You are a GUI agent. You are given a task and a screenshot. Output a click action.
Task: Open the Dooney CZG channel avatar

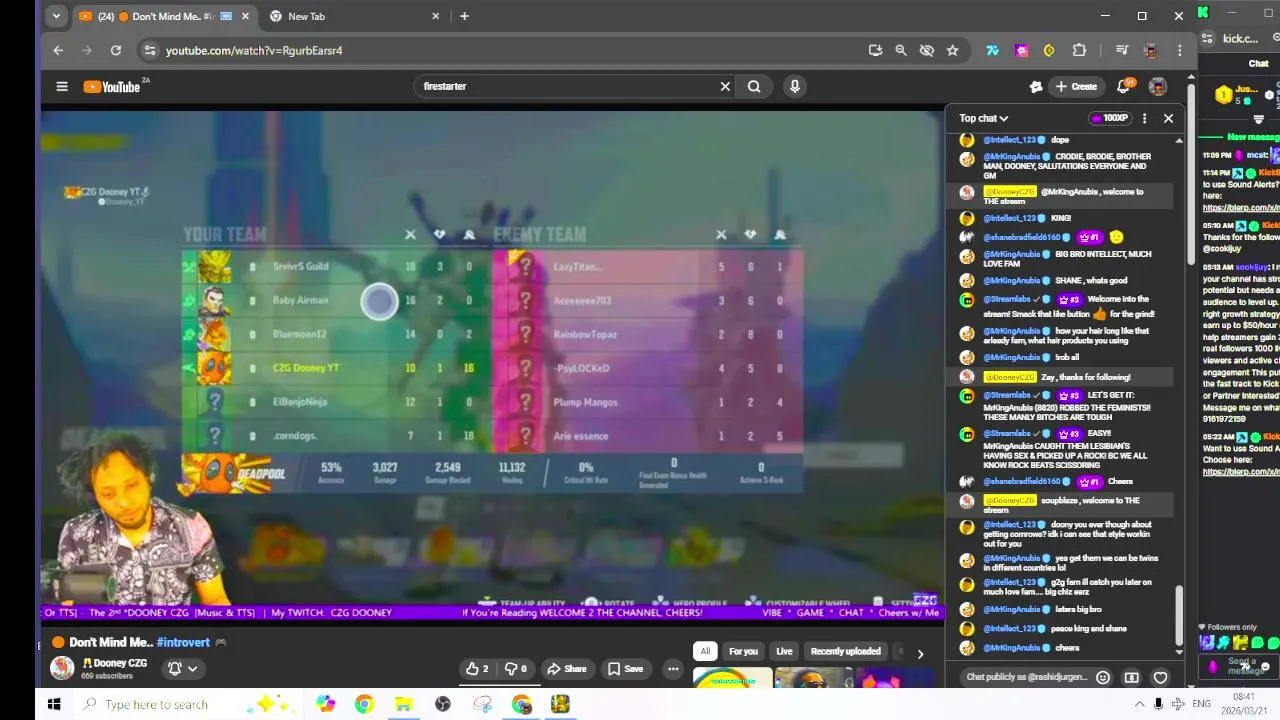62,667
